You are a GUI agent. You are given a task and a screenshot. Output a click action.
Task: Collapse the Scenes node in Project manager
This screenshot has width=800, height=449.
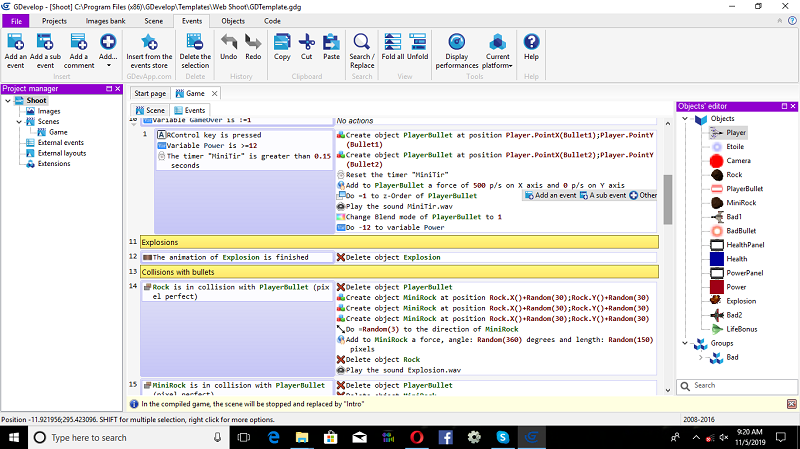tap(18, 122)
